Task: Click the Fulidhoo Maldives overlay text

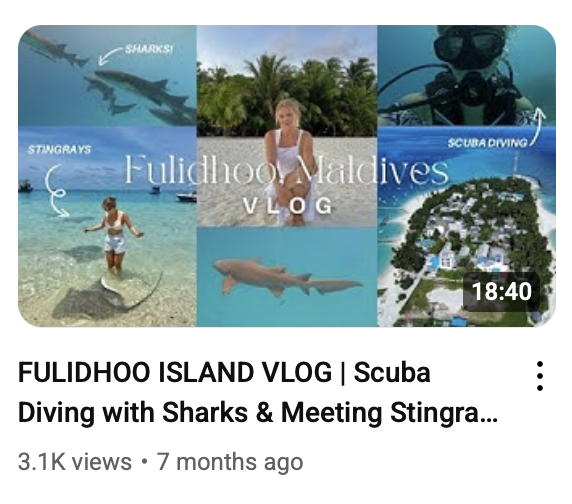Action: pyautogui.click(x=286, y=170)
